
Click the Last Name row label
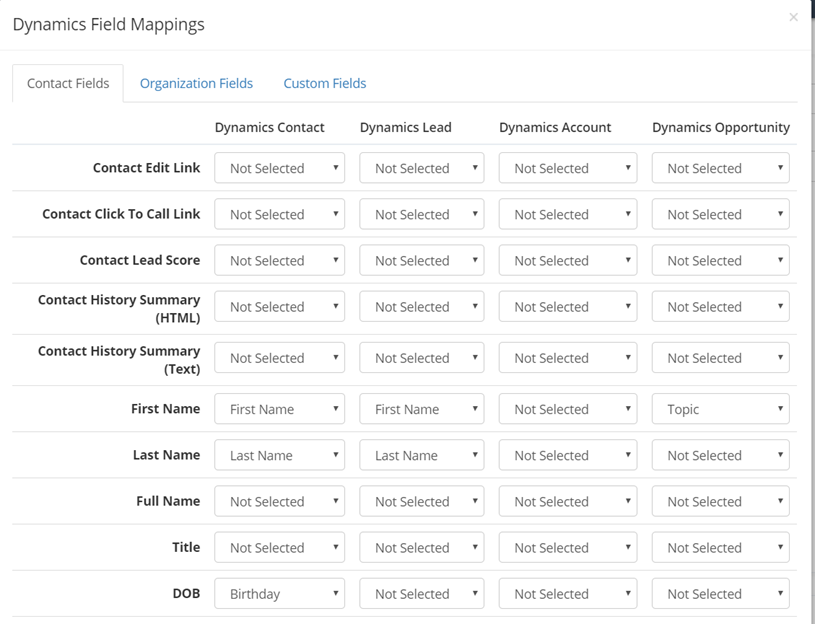[166, 455]
